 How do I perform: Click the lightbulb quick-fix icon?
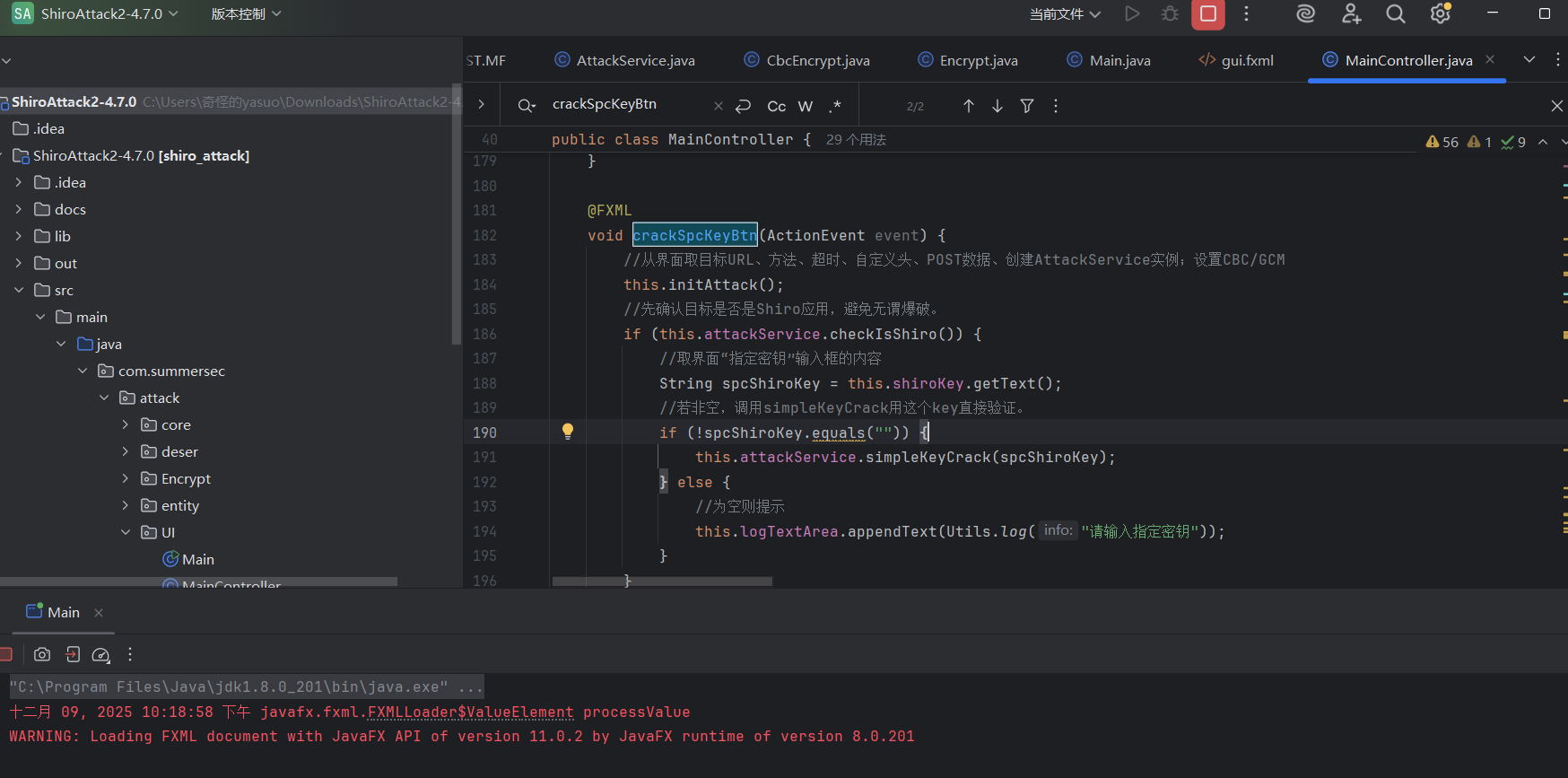tap(568, 432)
